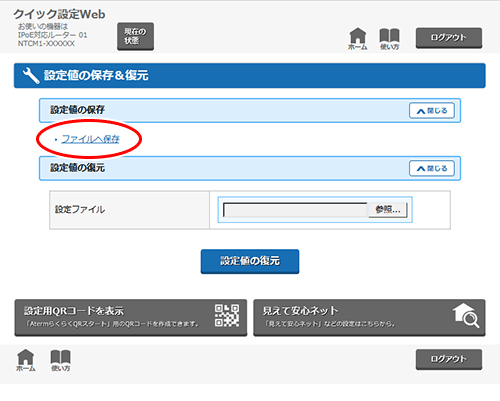Click the house magnifier icon

(466, 315)
